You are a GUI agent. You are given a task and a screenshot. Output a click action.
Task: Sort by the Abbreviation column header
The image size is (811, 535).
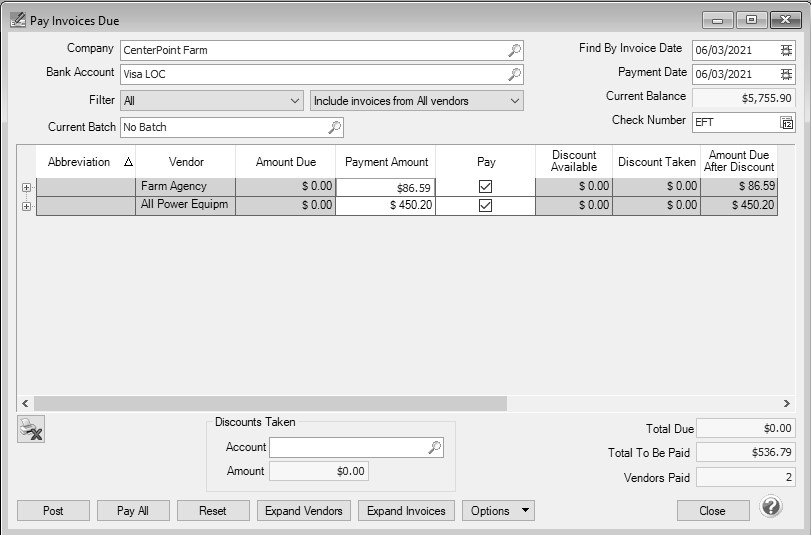coord(80,162)
